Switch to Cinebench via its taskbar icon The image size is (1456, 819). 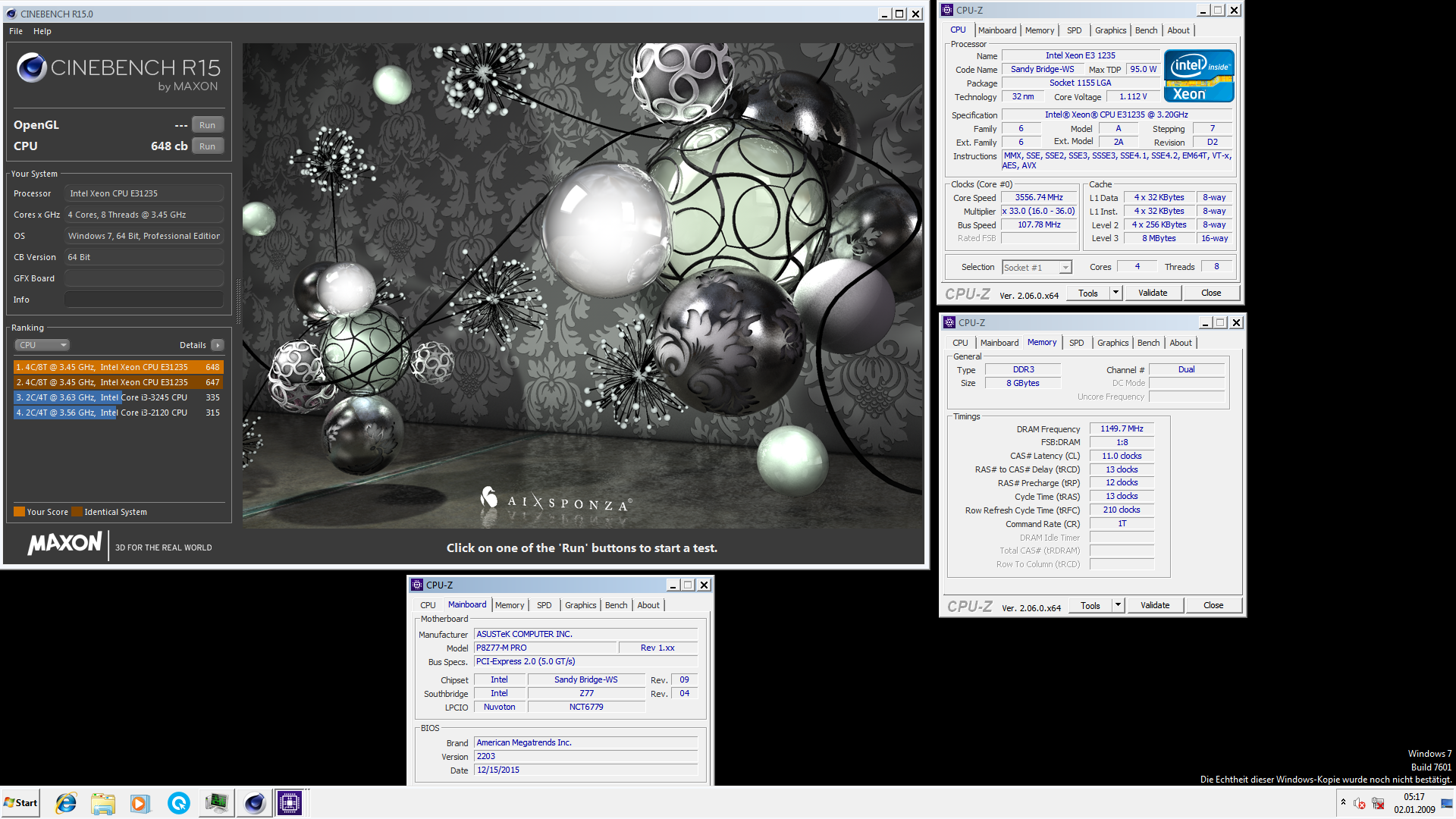255,802
